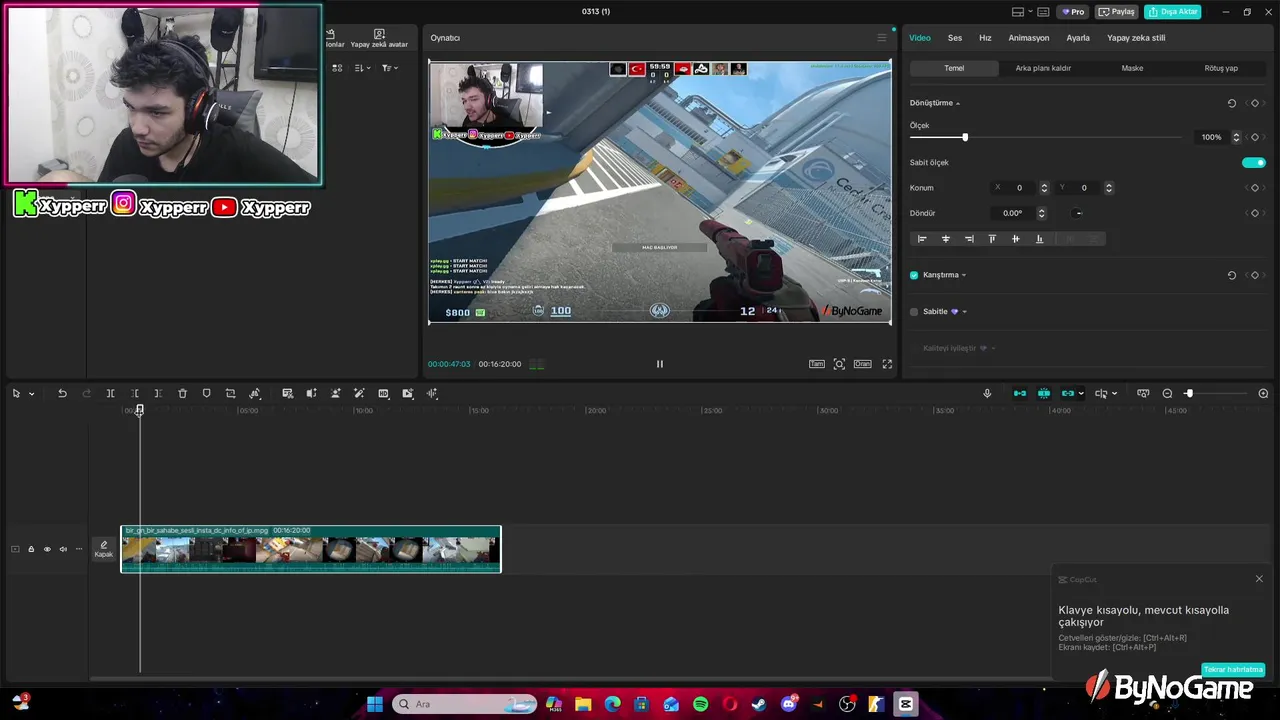Open the audio waveform tool in toolbar
Viewport: 1280px width, 720px height.
pyautogui.click(x=432, y=393)
